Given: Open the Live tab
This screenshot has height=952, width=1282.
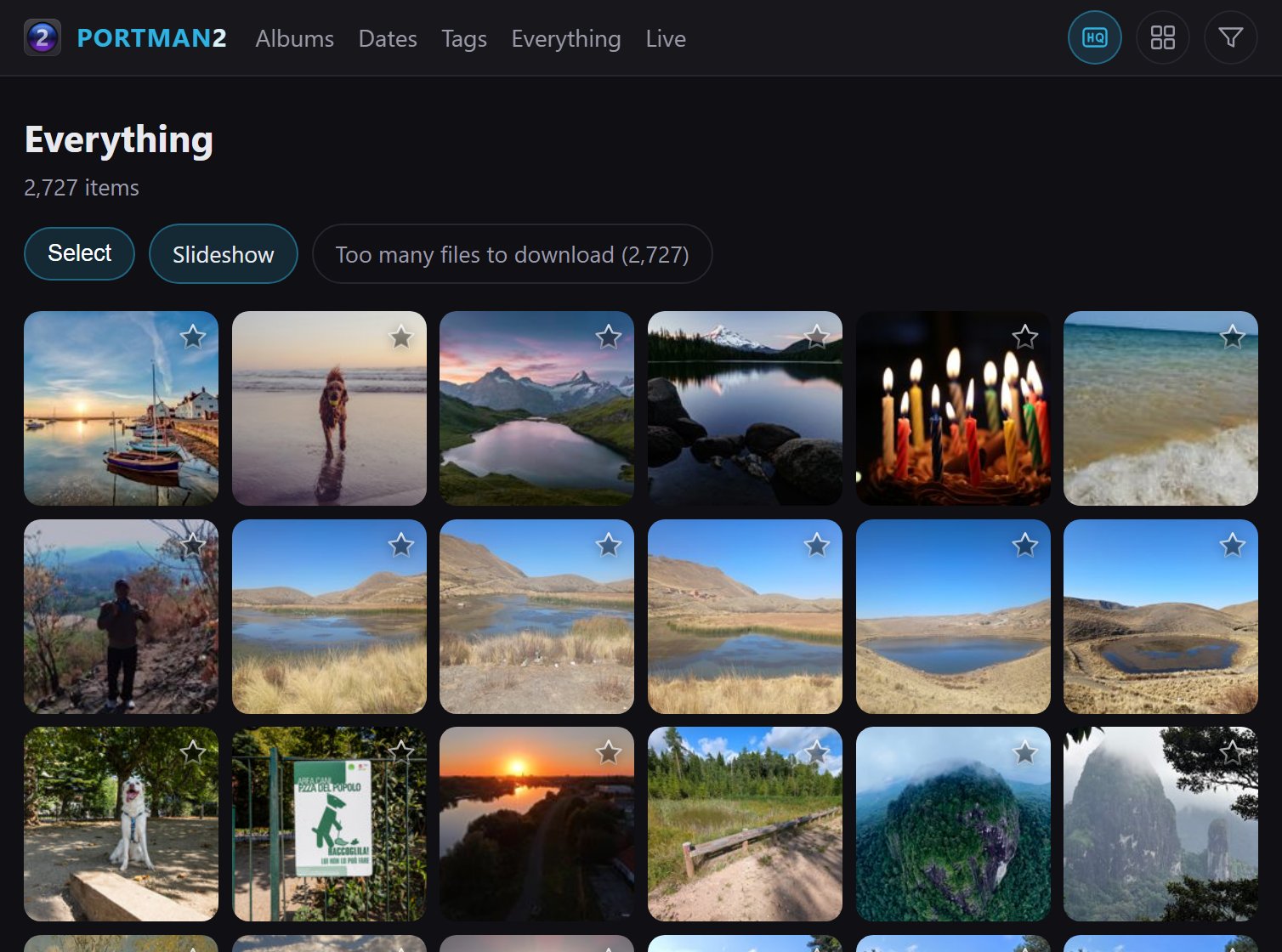Looking at the screenshot, I should tap(666, 39).
